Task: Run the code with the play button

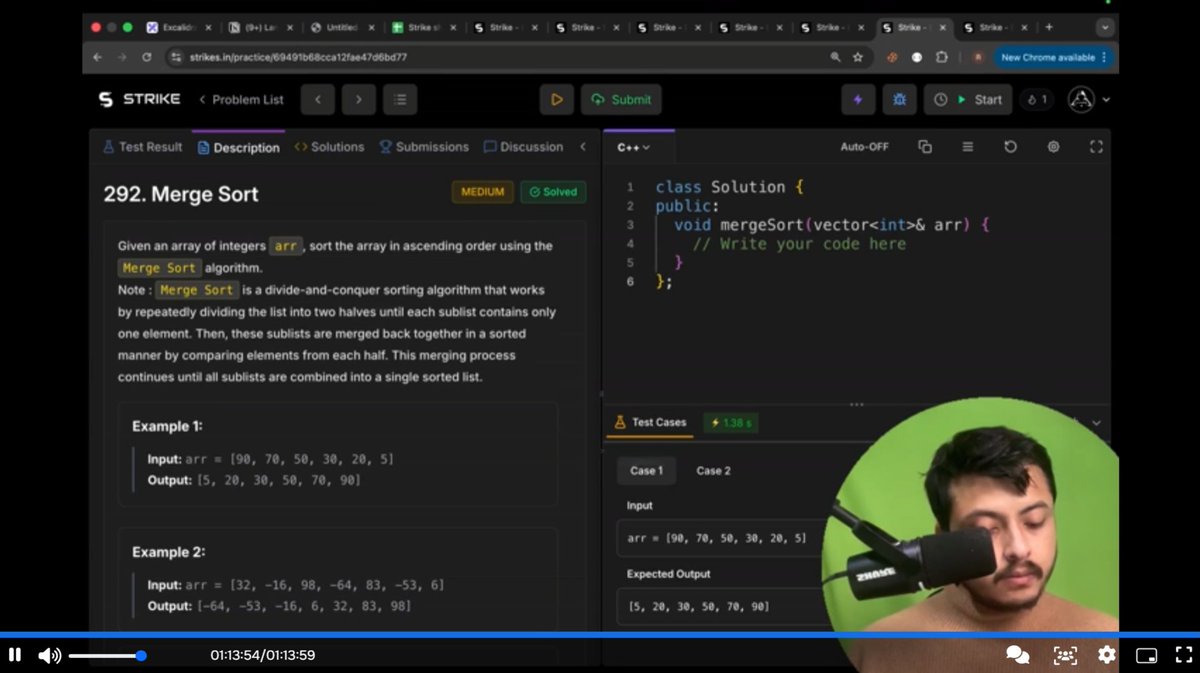Action: coord(557,99)
